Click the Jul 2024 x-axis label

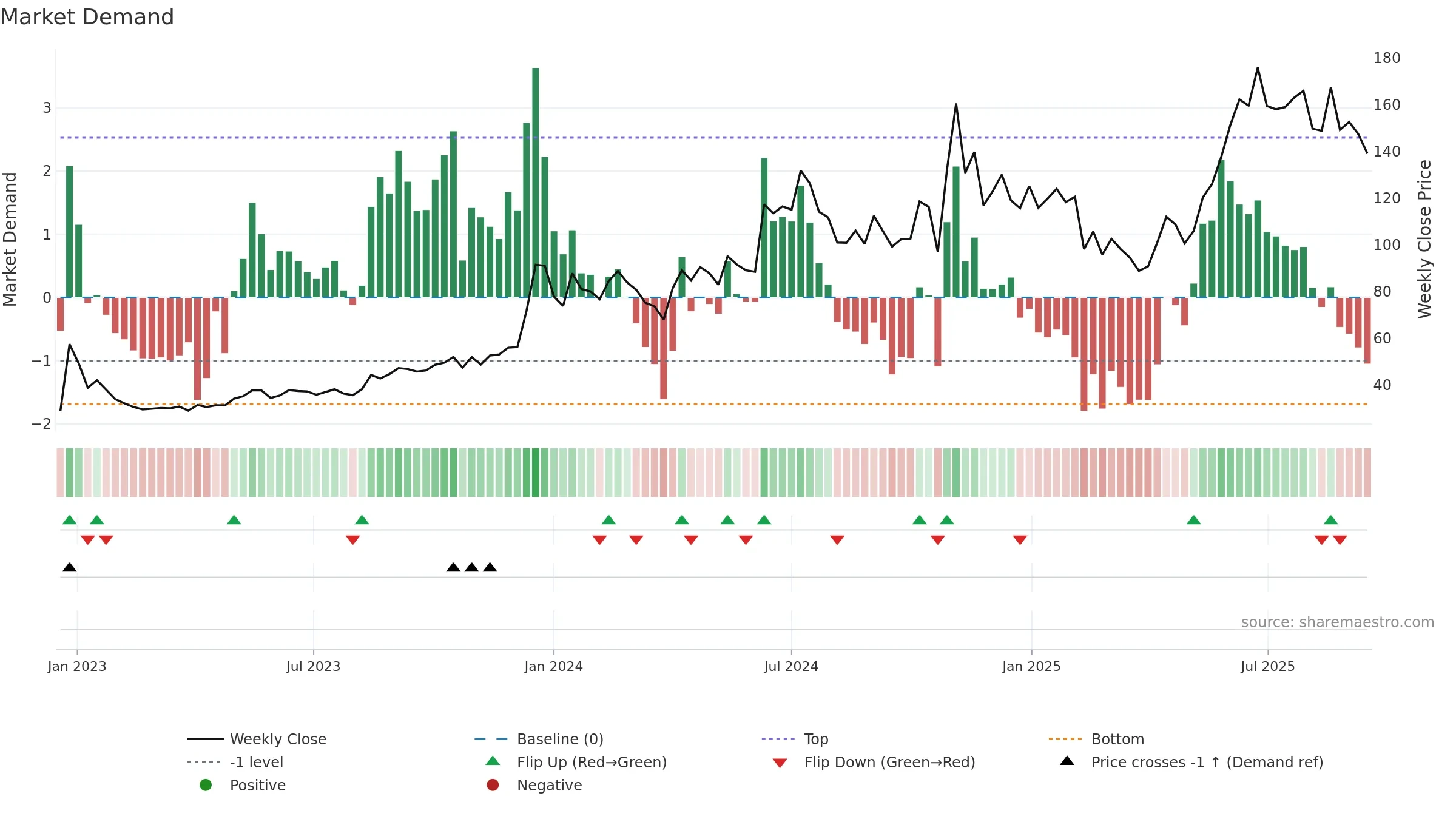coord(791,666)
